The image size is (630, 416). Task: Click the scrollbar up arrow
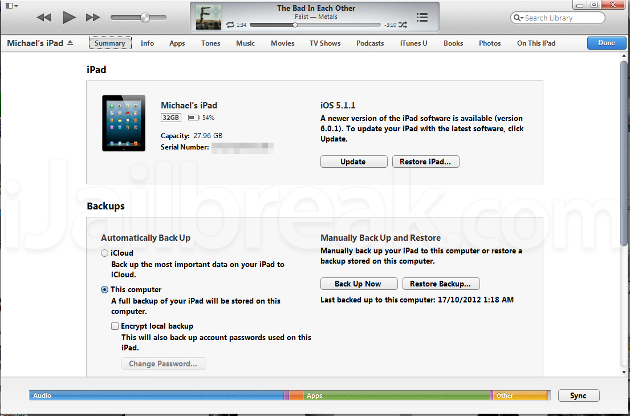624,55
